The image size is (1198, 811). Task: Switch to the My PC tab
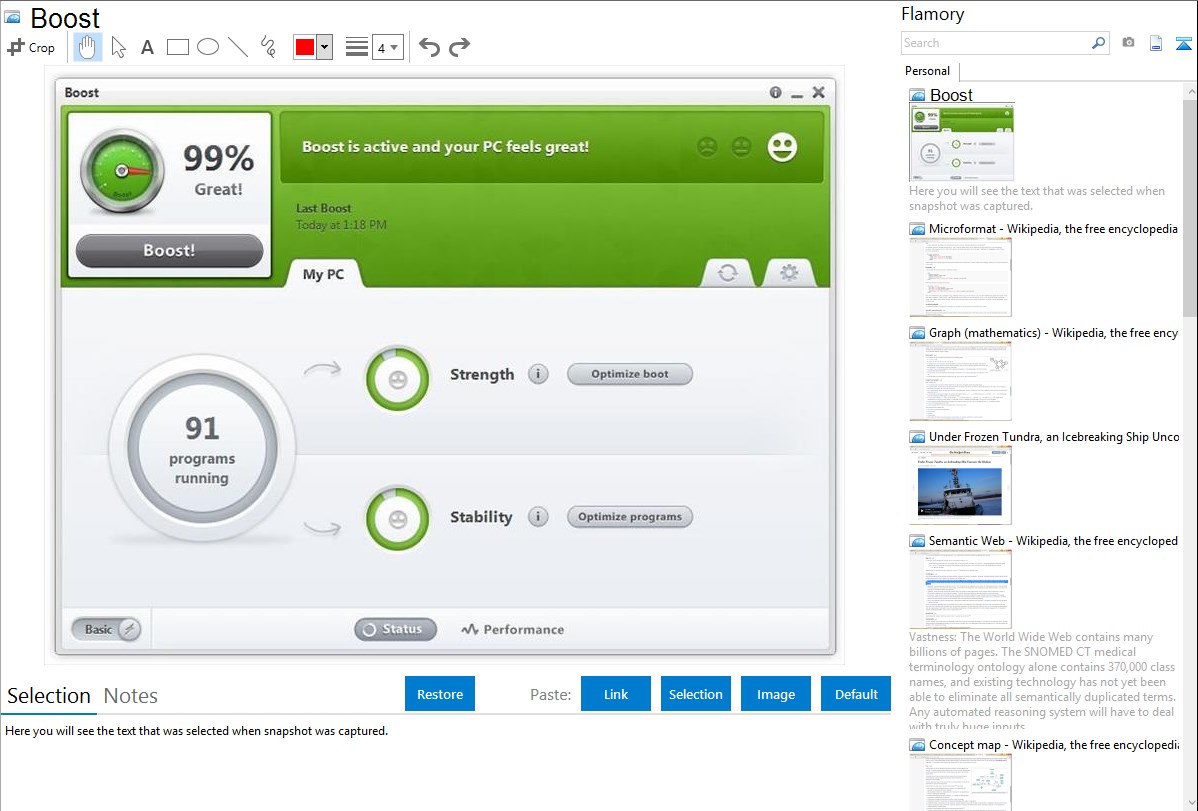click(x=323, y=274)
